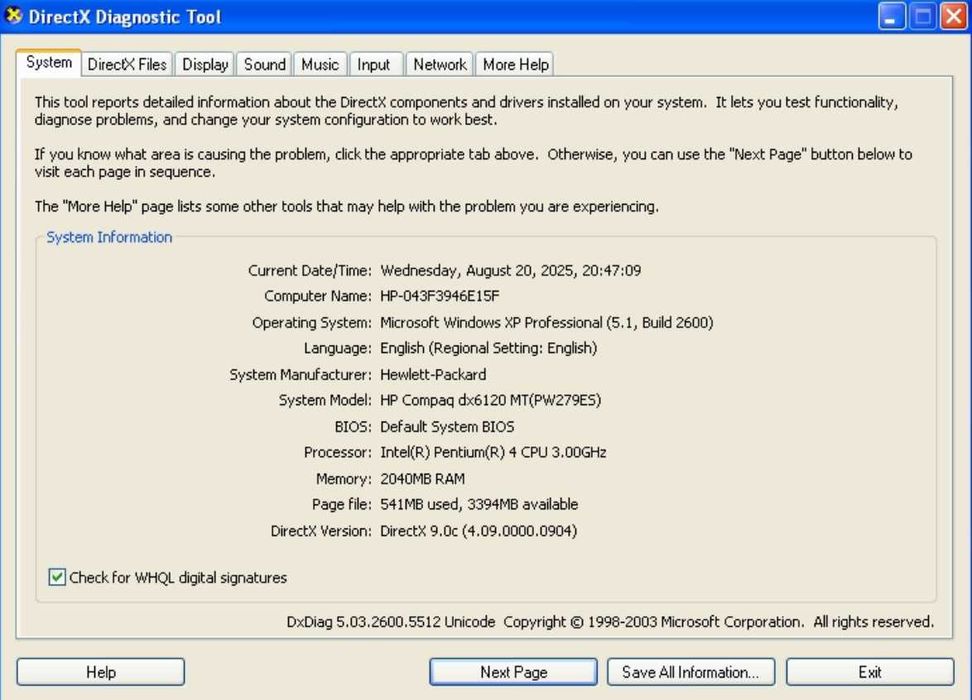Open the Music tab

click(320, 64)
